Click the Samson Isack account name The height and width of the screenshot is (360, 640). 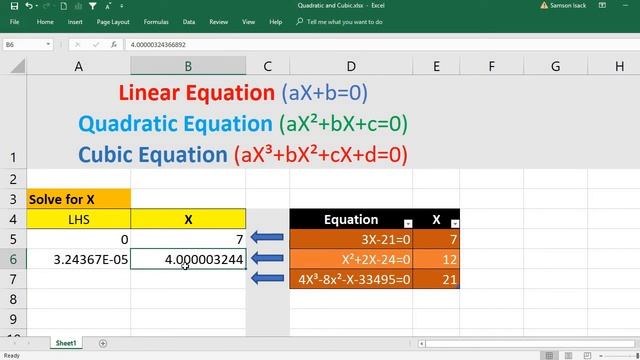[568, 5]
